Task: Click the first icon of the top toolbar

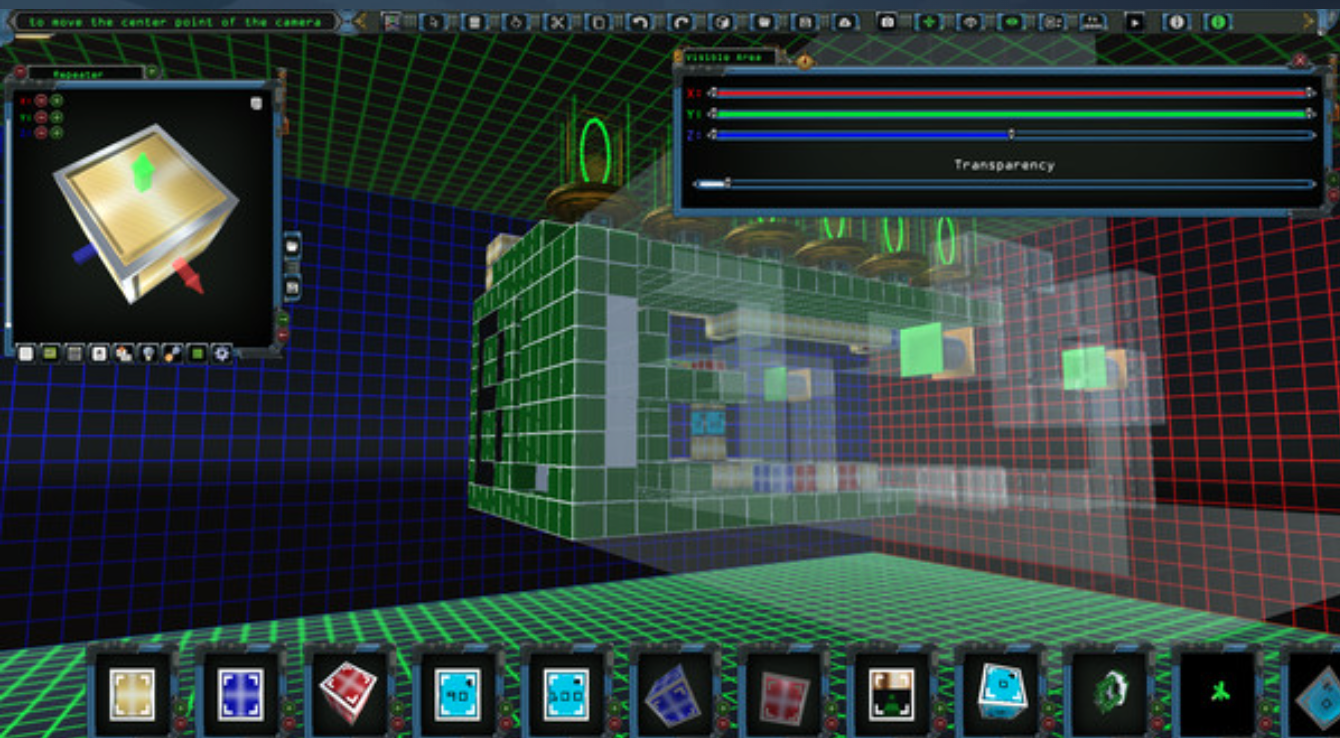Action: click(x=392, y=21)
